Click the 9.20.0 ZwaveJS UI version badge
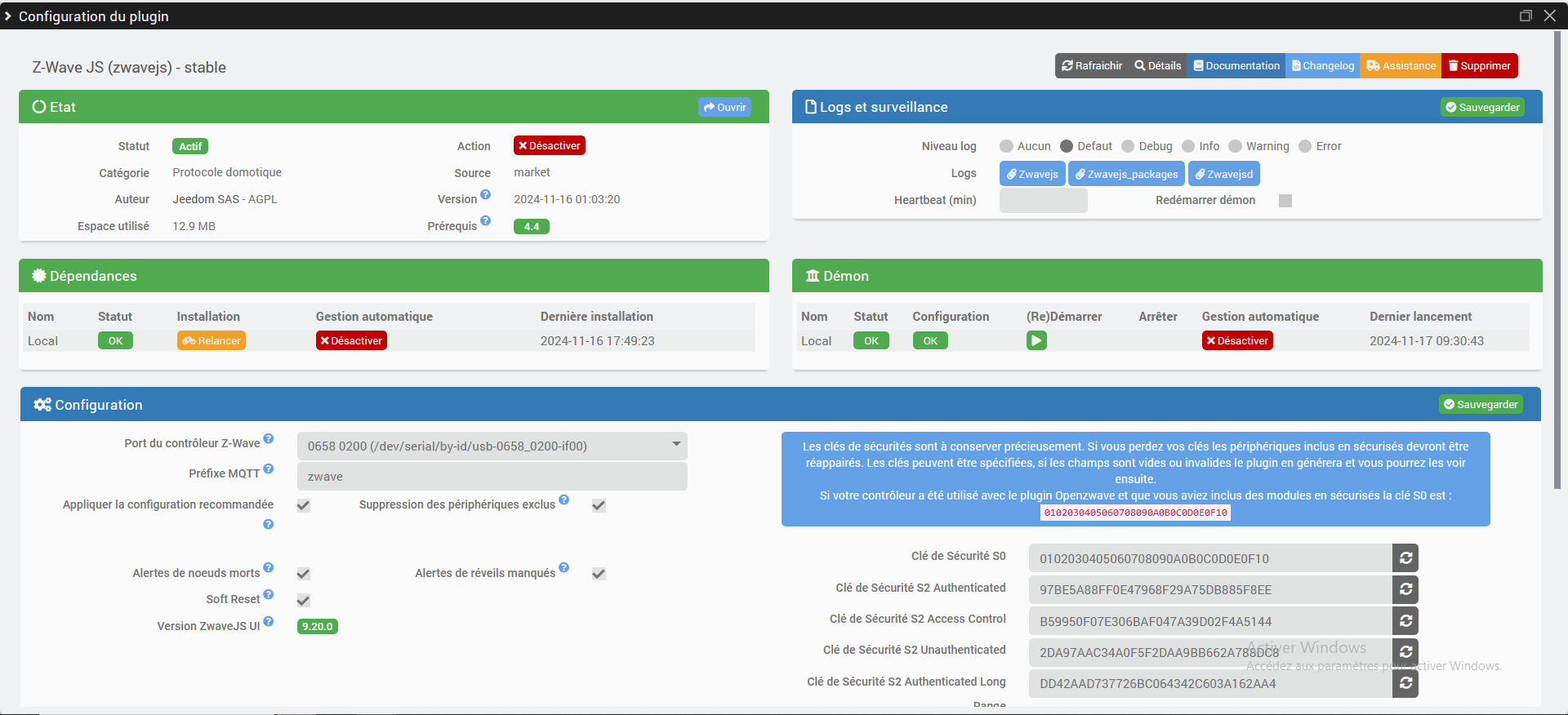This screenshot has width=1568, height=715. [318, 626]
